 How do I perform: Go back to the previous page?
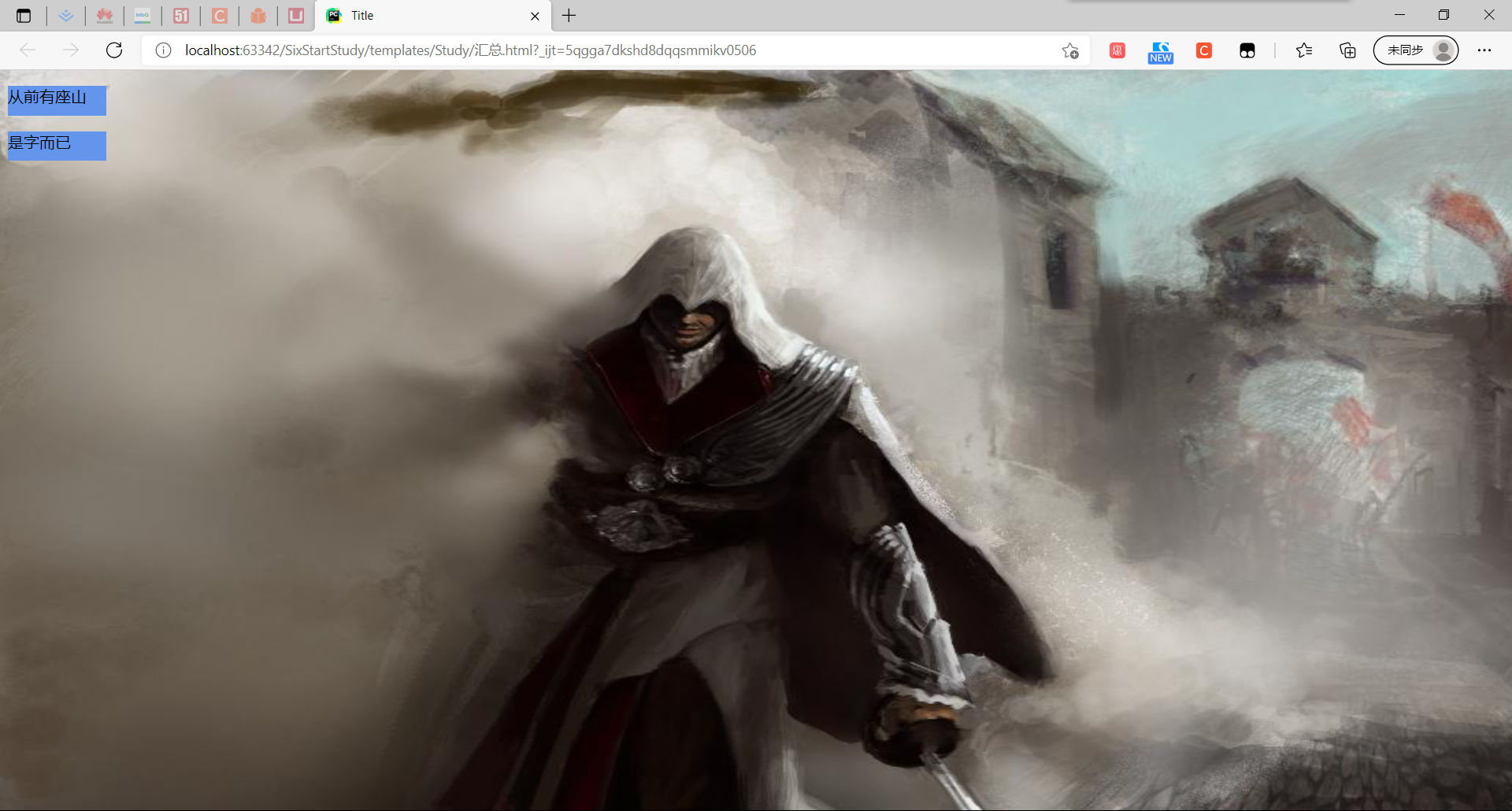coord(28,50)
